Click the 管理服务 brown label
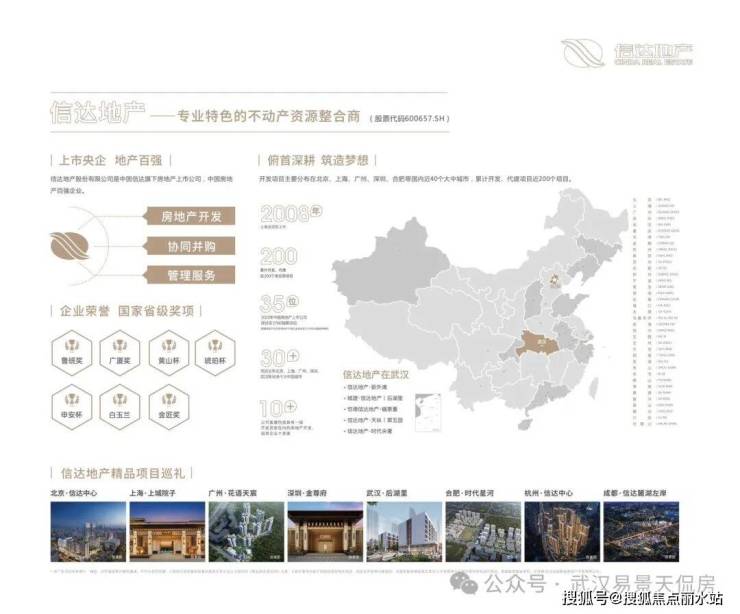 coord(189,275)
